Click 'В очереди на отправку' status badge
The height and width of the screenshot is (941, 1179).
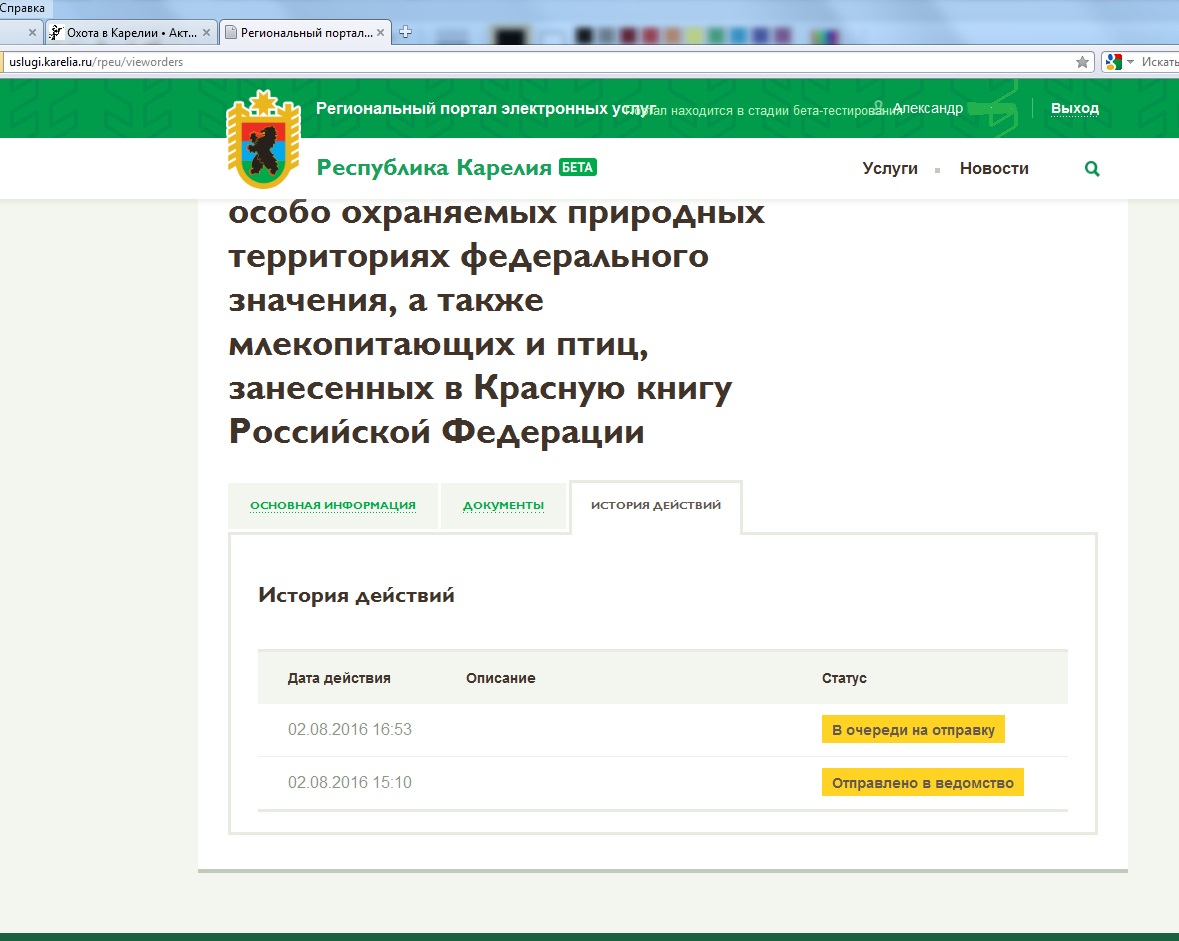coord(913,729)
